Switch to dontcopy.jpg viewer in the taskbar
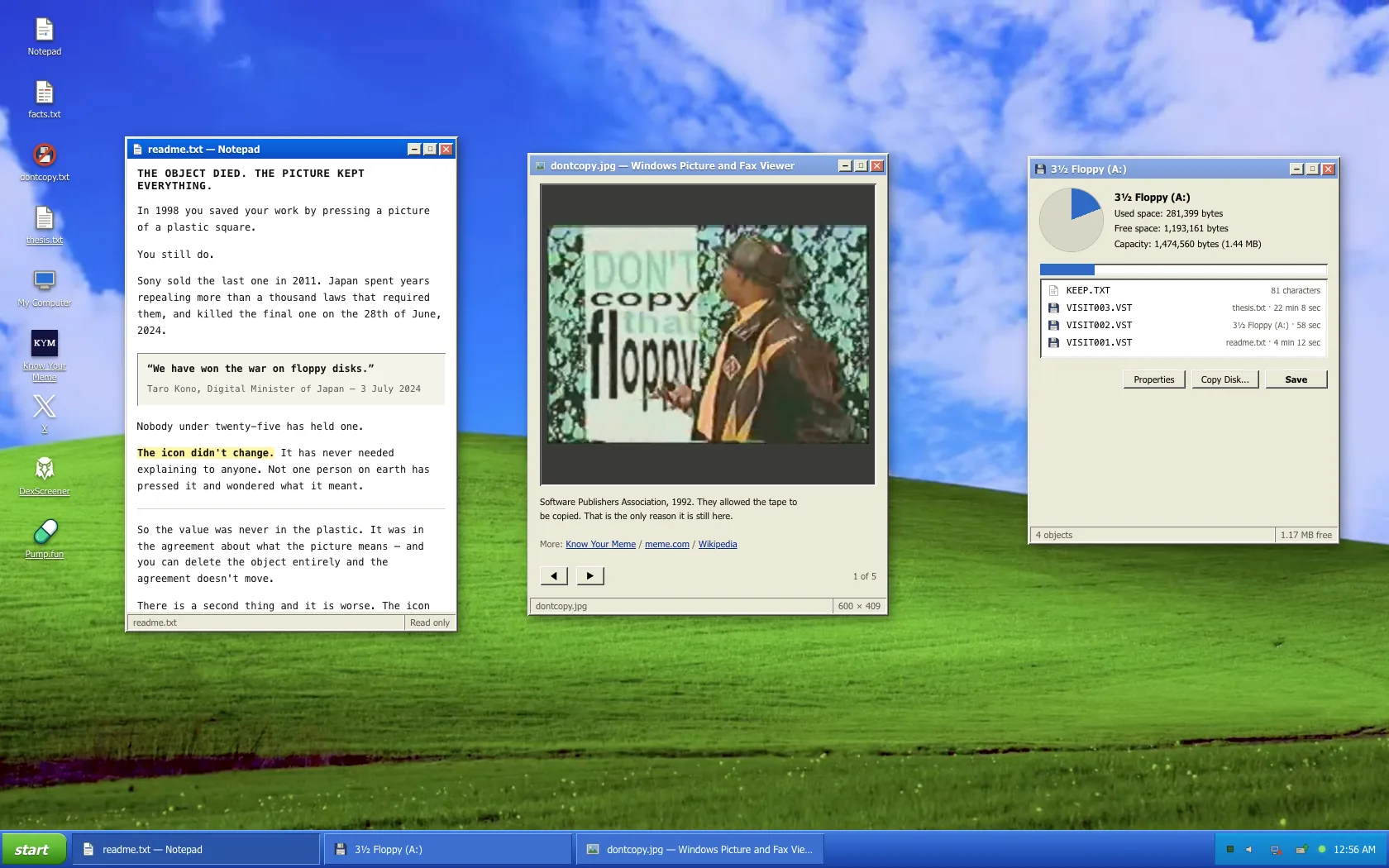Viewport: 1389px width, 868px height. [x=700, y=850]
